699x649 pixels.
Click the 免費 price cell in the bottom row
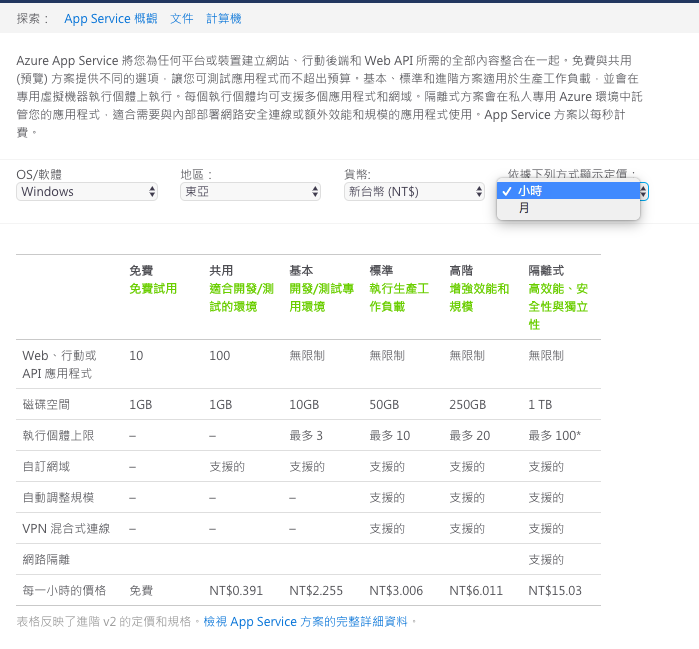point(141,591)
